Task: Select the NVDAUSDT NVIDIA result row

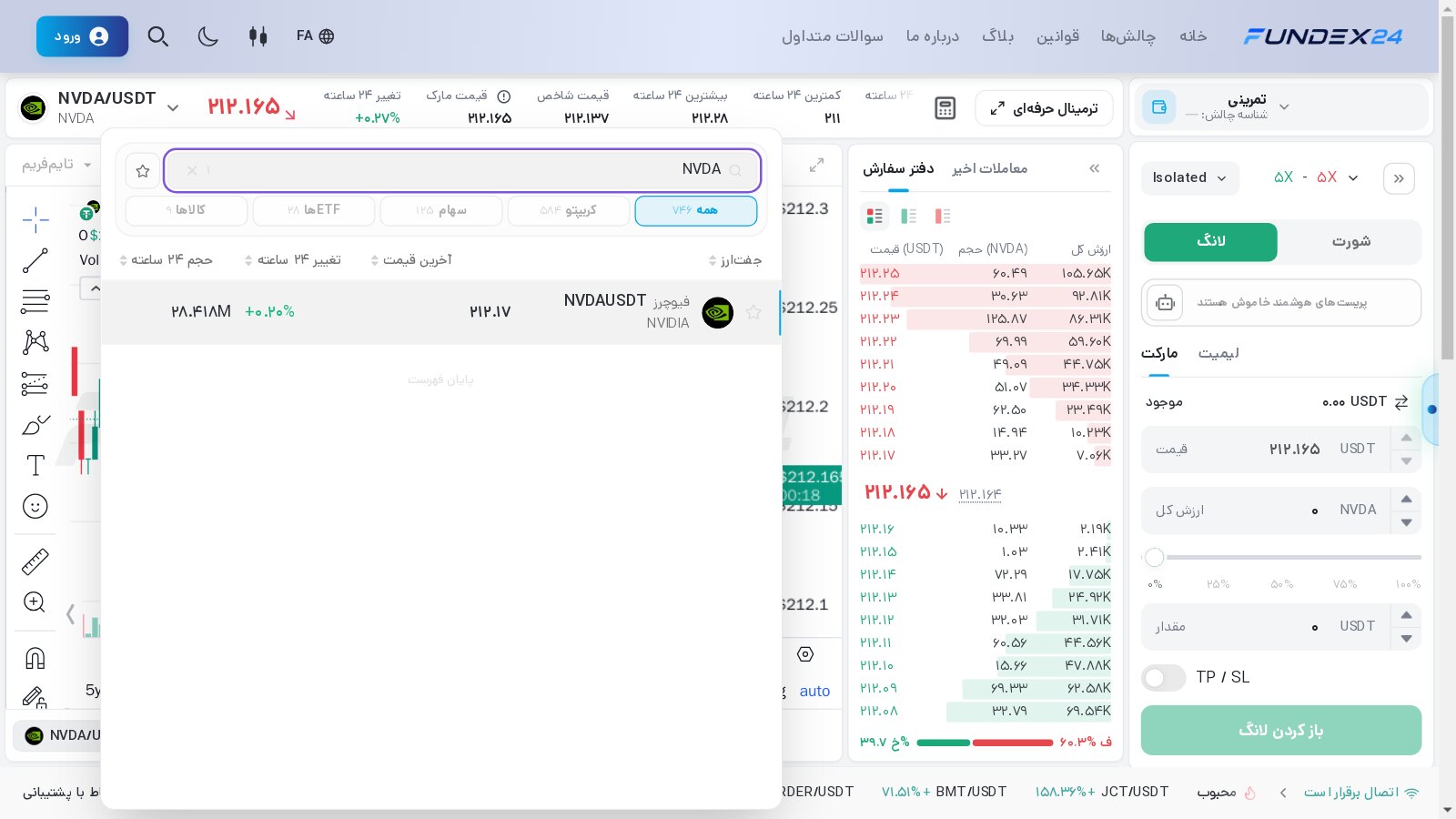Action: click(x=441, y=312)
